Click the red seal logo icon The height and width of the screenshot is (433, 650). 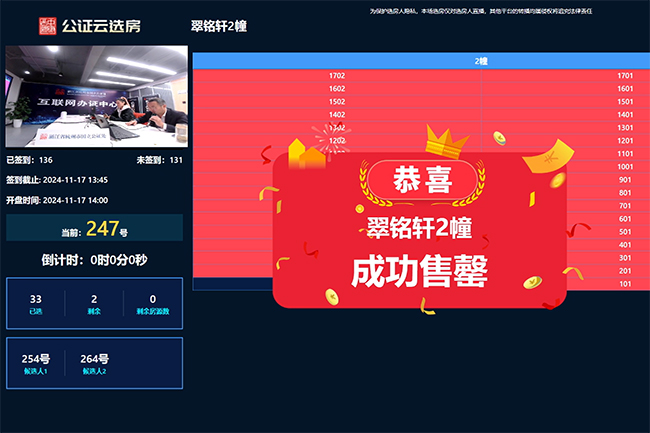[48, 26]
